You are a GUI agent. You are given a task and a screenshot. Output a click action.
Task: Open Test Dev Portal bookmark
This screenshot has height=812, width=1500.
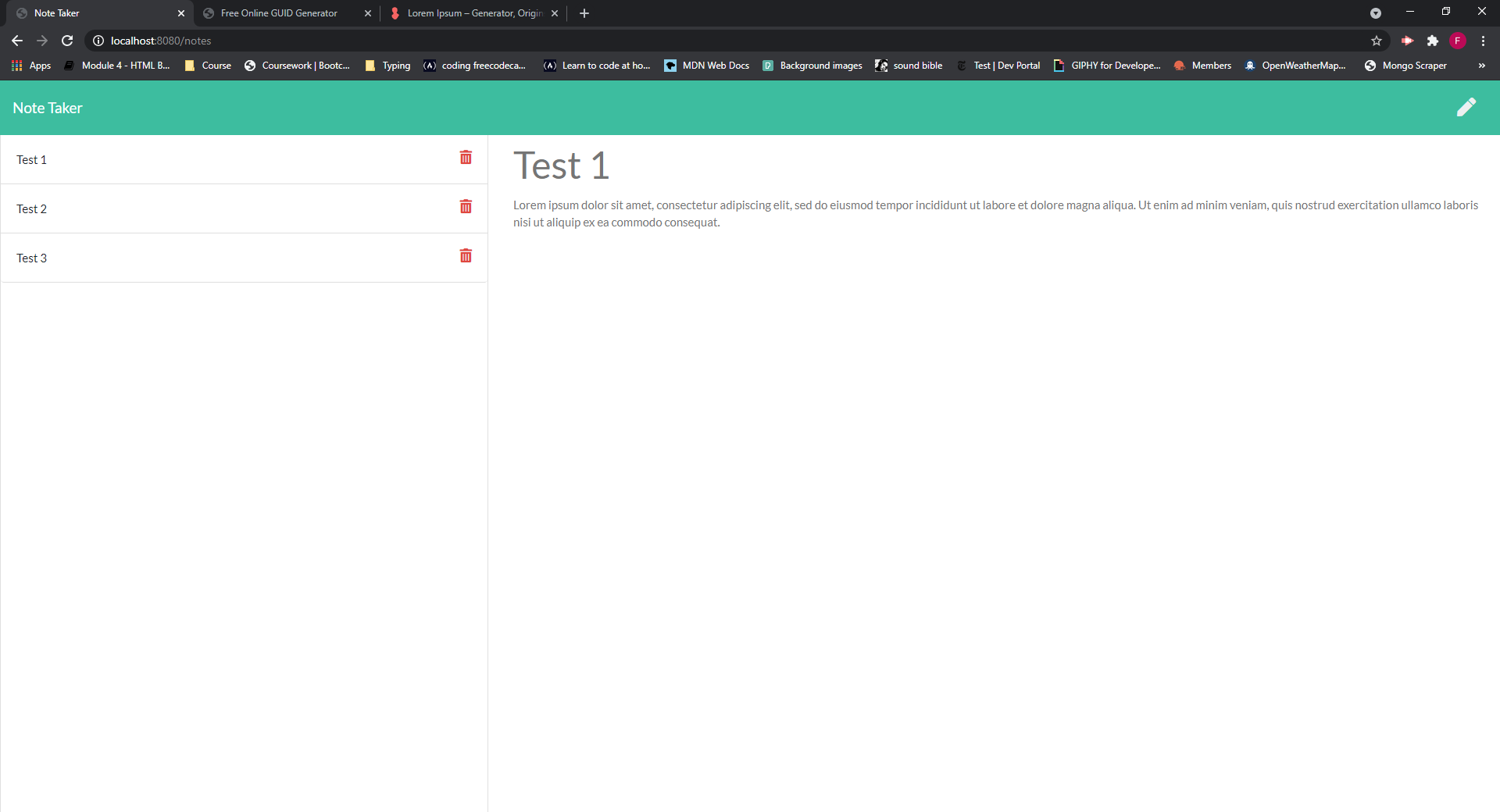(998, 66)
